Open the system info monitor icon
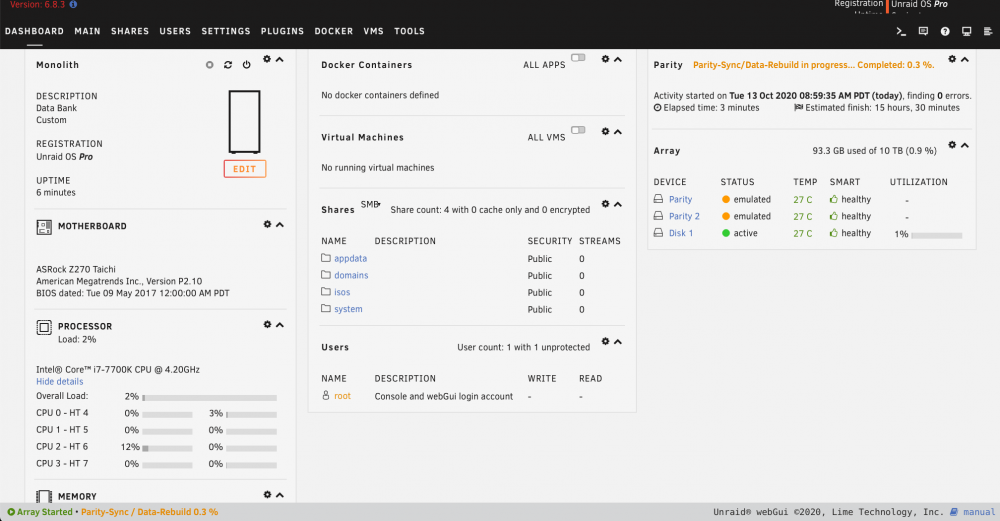The image size is (1000, 521). 967,31
